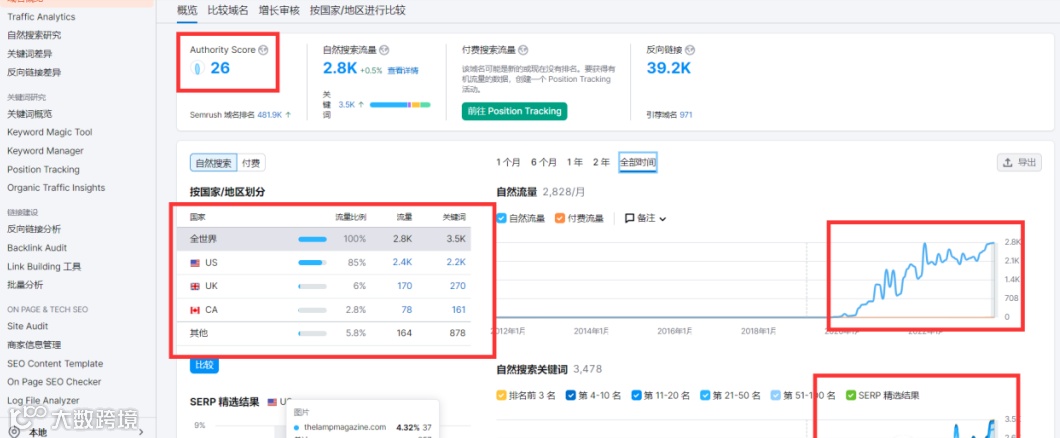Open 自然搜索研究 in sidebar
The width and height of the screenshot is (1060, 438).
pos(34,35)
